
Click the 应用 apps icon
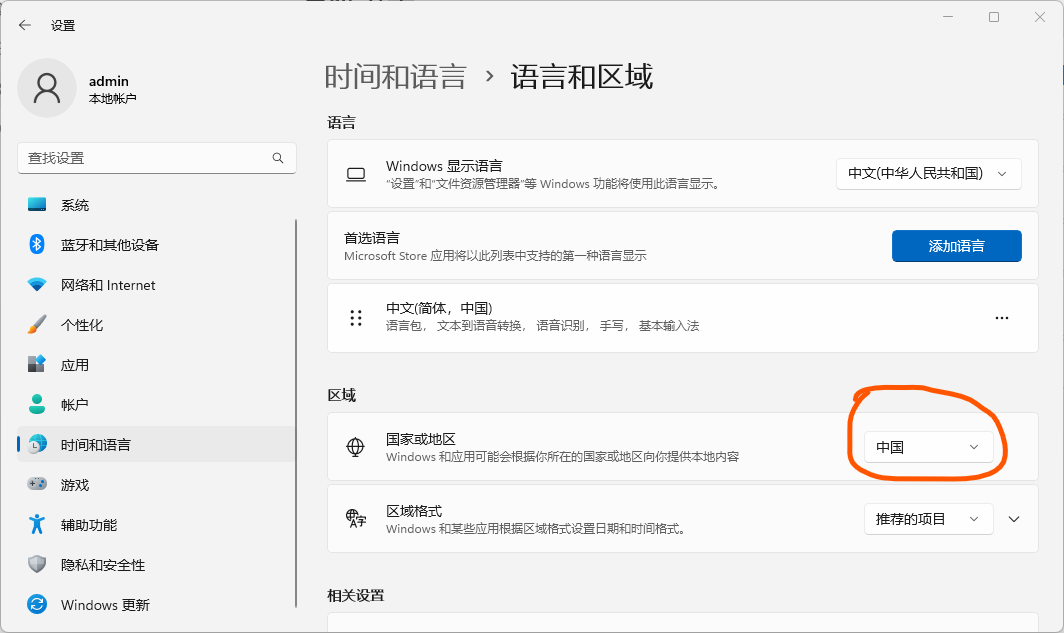pyautogui.click(x=37, y=364)
